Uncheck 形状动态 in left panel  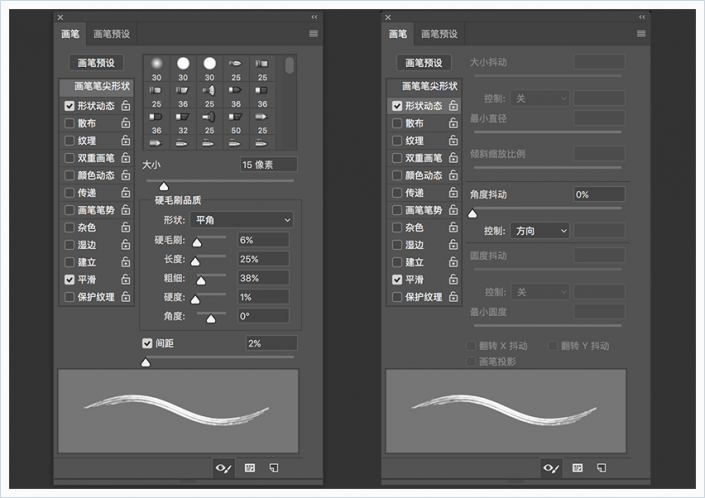click(69, 106)
